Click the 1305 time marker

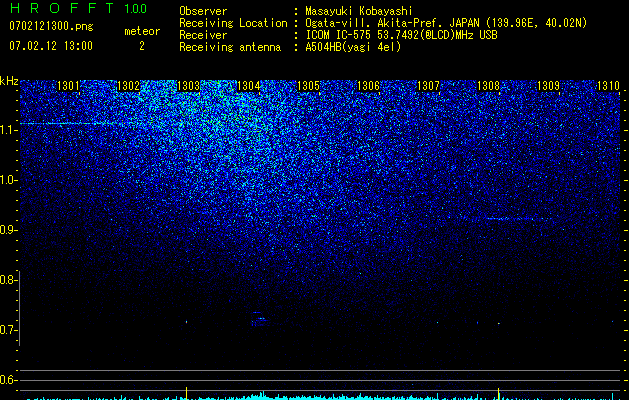pos(308,85)
